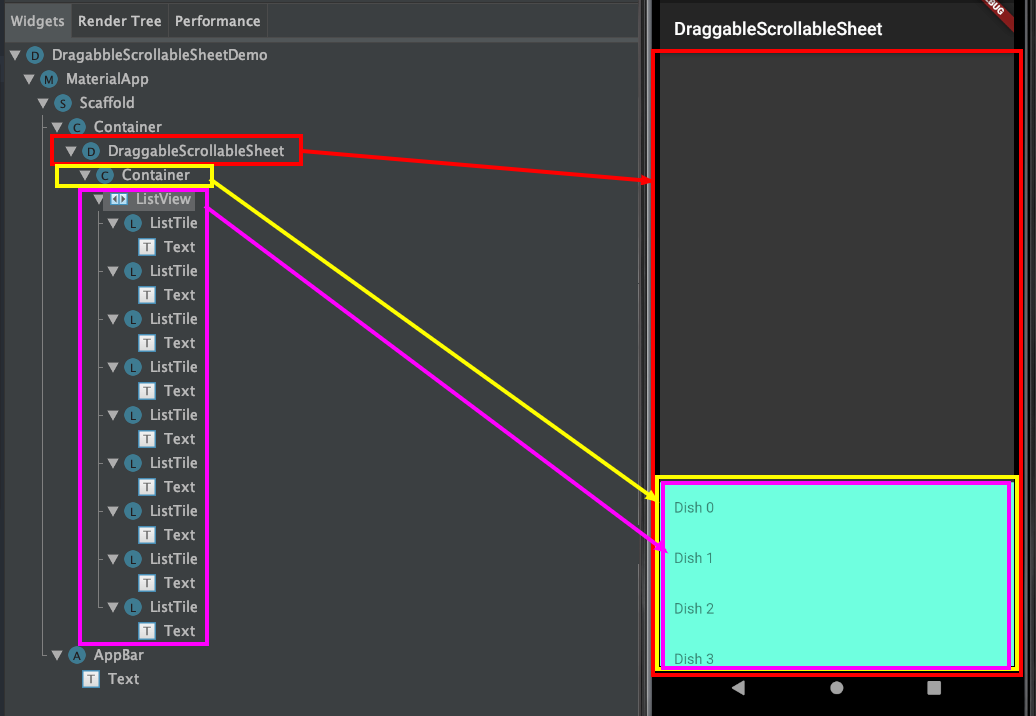Select the AppBar widget icon
The image size is (1036, 716).
pos(77,655)
